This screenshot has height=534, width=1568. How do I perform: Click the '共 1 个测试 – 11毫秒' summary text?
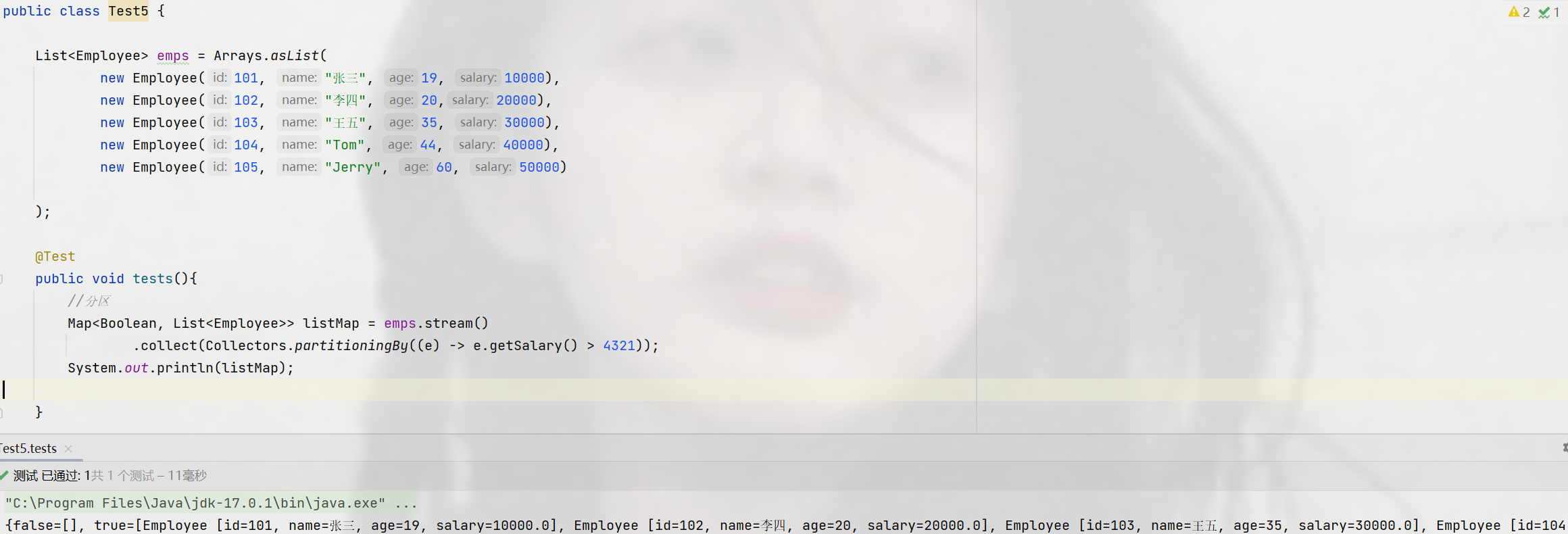(149, 476)
